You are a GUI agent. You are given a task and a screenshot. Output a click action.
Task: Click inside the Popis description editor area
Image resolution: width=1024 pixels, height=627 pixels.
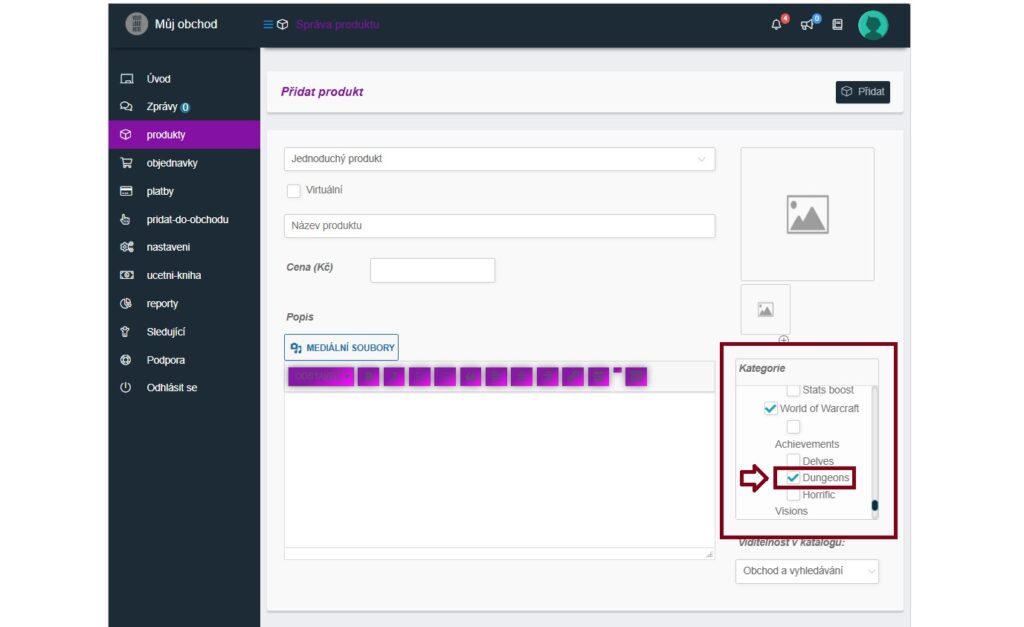[x=500, y=470]
